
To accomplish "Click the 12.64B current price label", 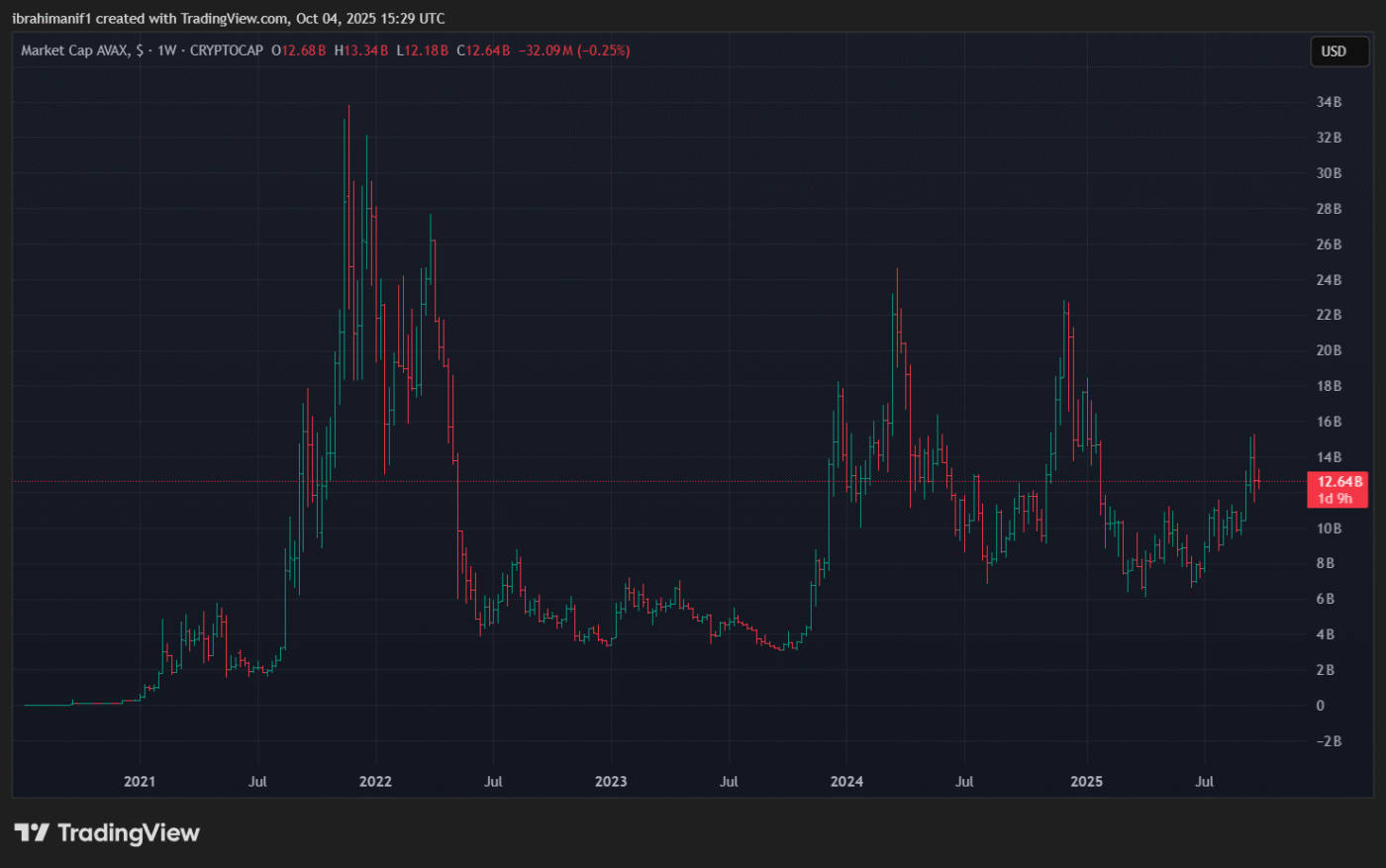I will click(1338, 482).
